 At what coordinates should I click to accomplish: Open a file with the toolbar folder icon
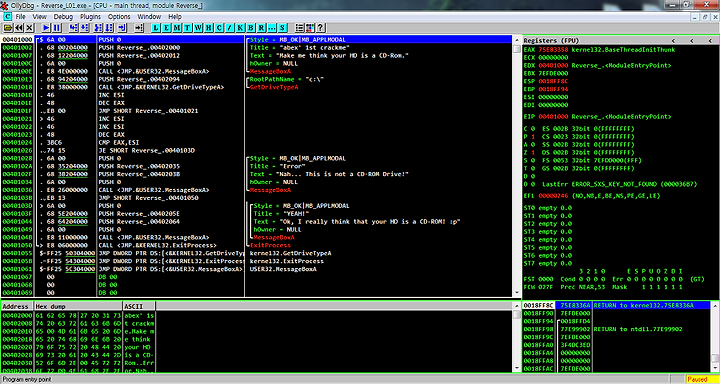pyautogui.click(x=8, y=28)
